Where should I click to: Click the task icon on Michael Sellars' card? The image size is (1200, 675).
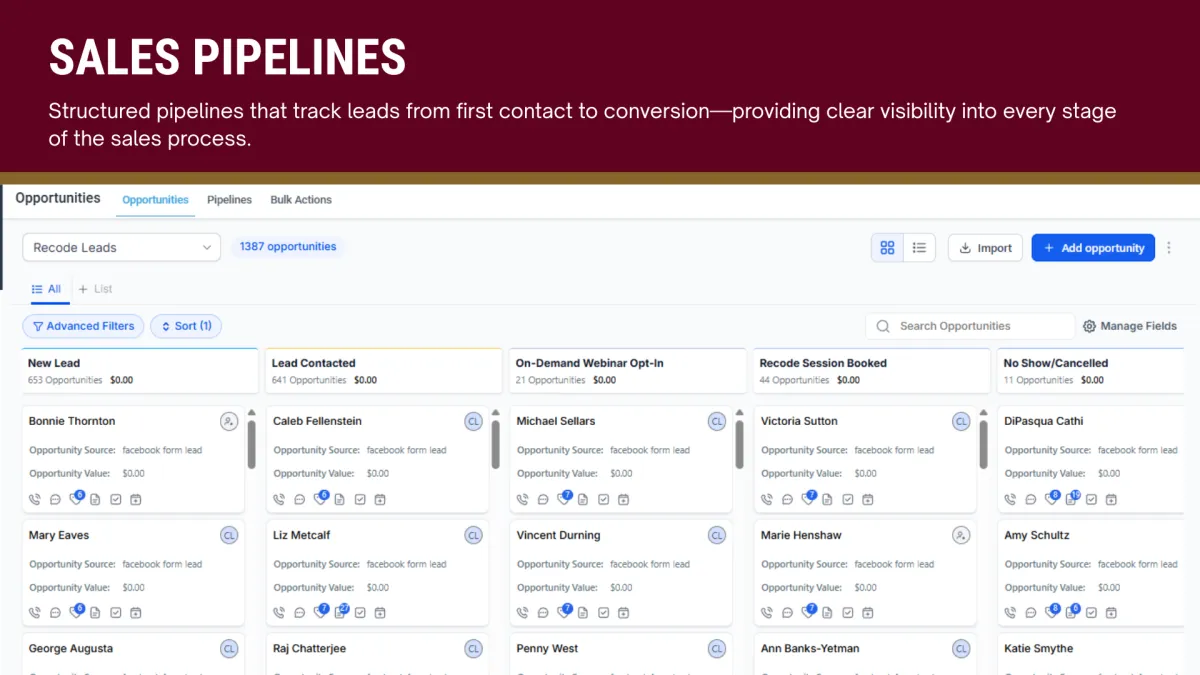603,499
